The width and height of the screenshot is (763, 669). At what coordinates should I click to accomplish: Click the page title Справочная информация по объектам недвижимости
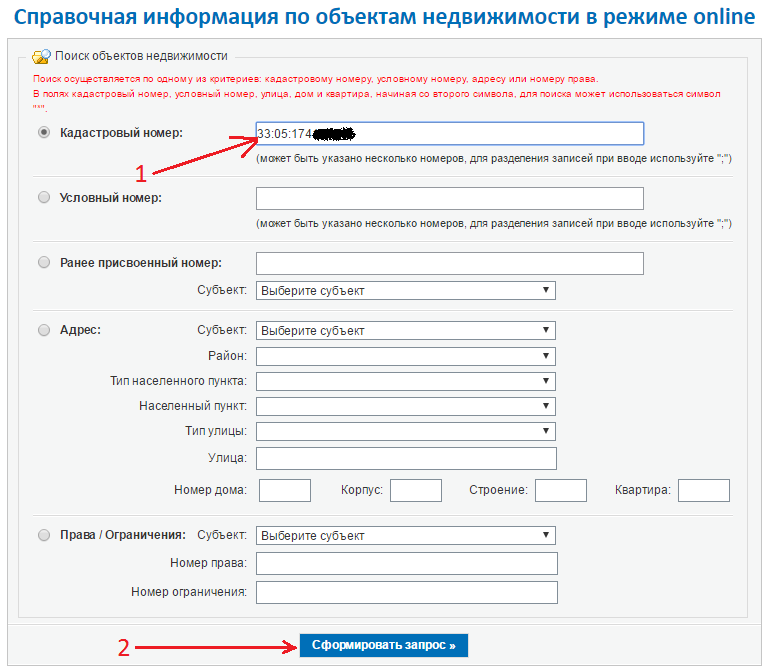(x=384, y=17)
